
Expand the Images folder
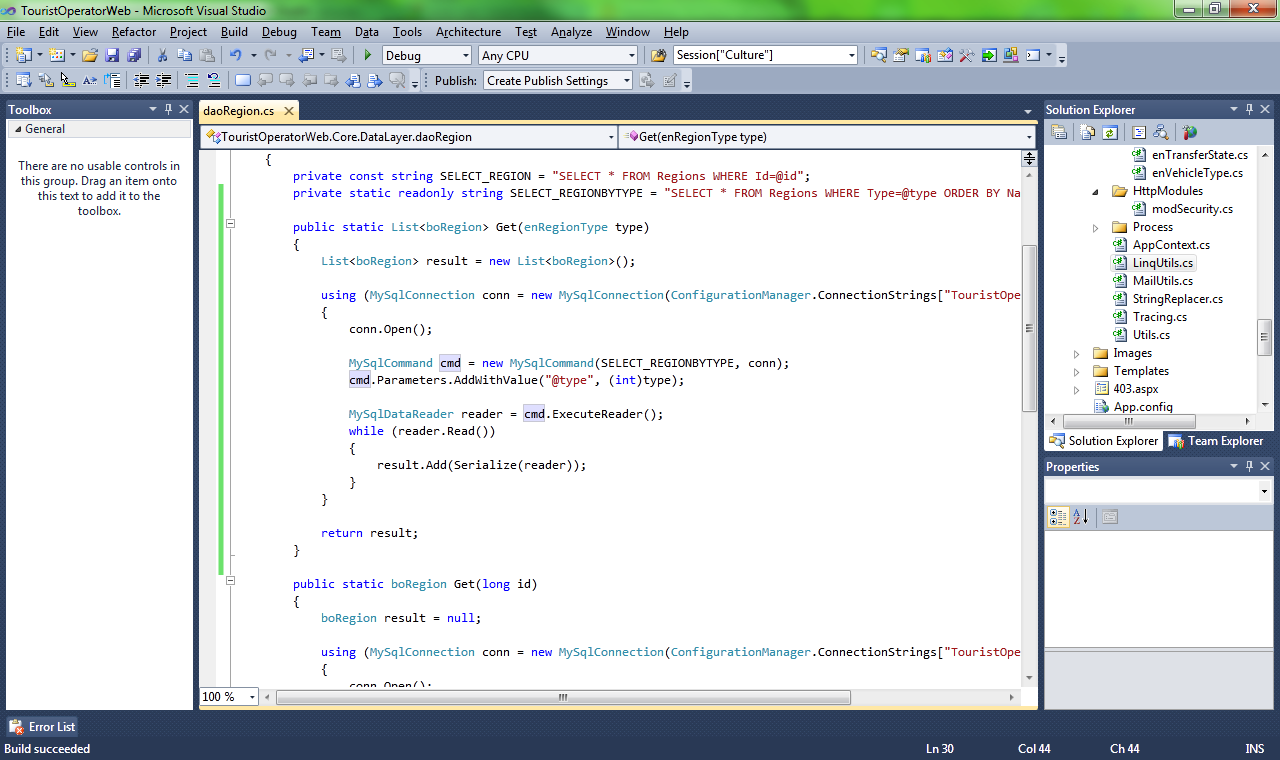coord(1077,353)
